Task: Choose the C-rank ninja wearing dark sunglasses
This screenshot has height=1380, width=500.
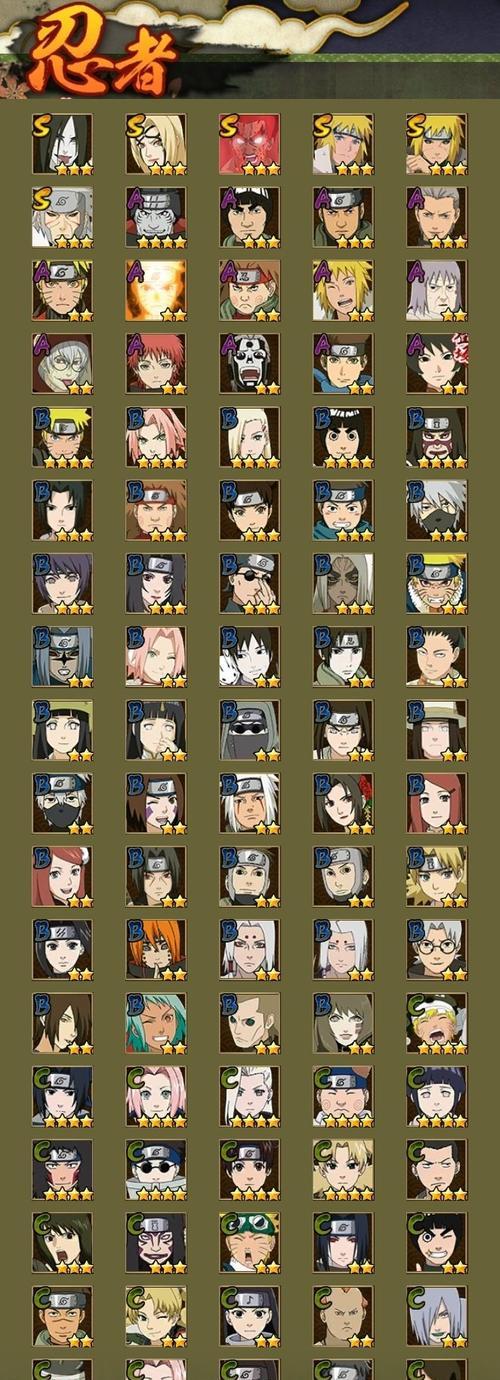Action: 156,1169
